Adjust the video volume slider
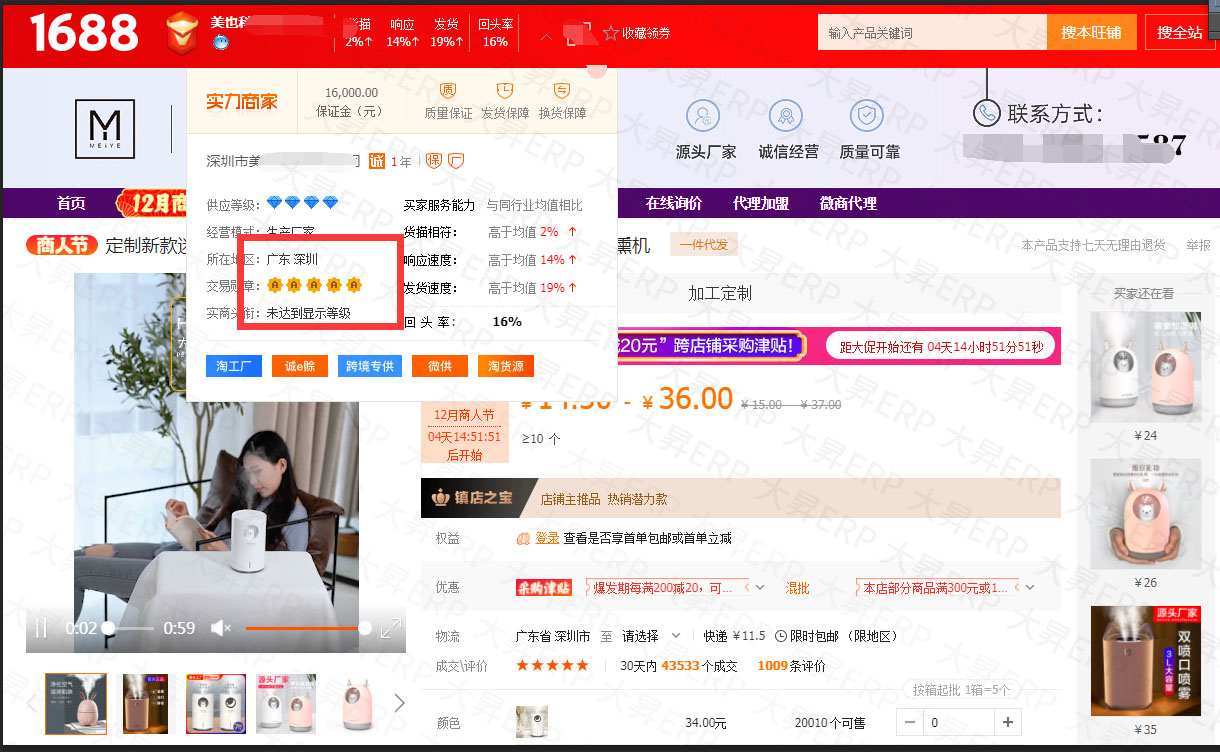Screen dimensions: 1220x752 point(308,628)
